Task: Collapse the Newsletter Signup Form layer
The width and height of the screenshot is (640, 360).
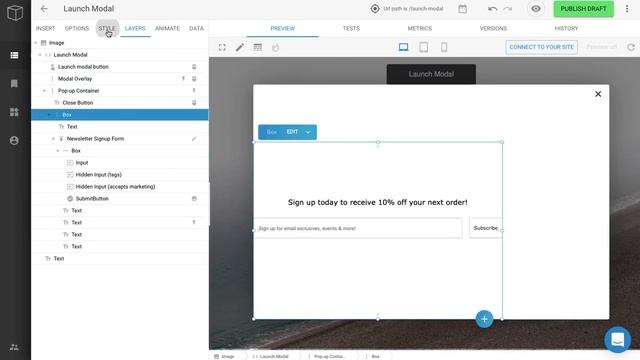Action: (x=53, y=139)
